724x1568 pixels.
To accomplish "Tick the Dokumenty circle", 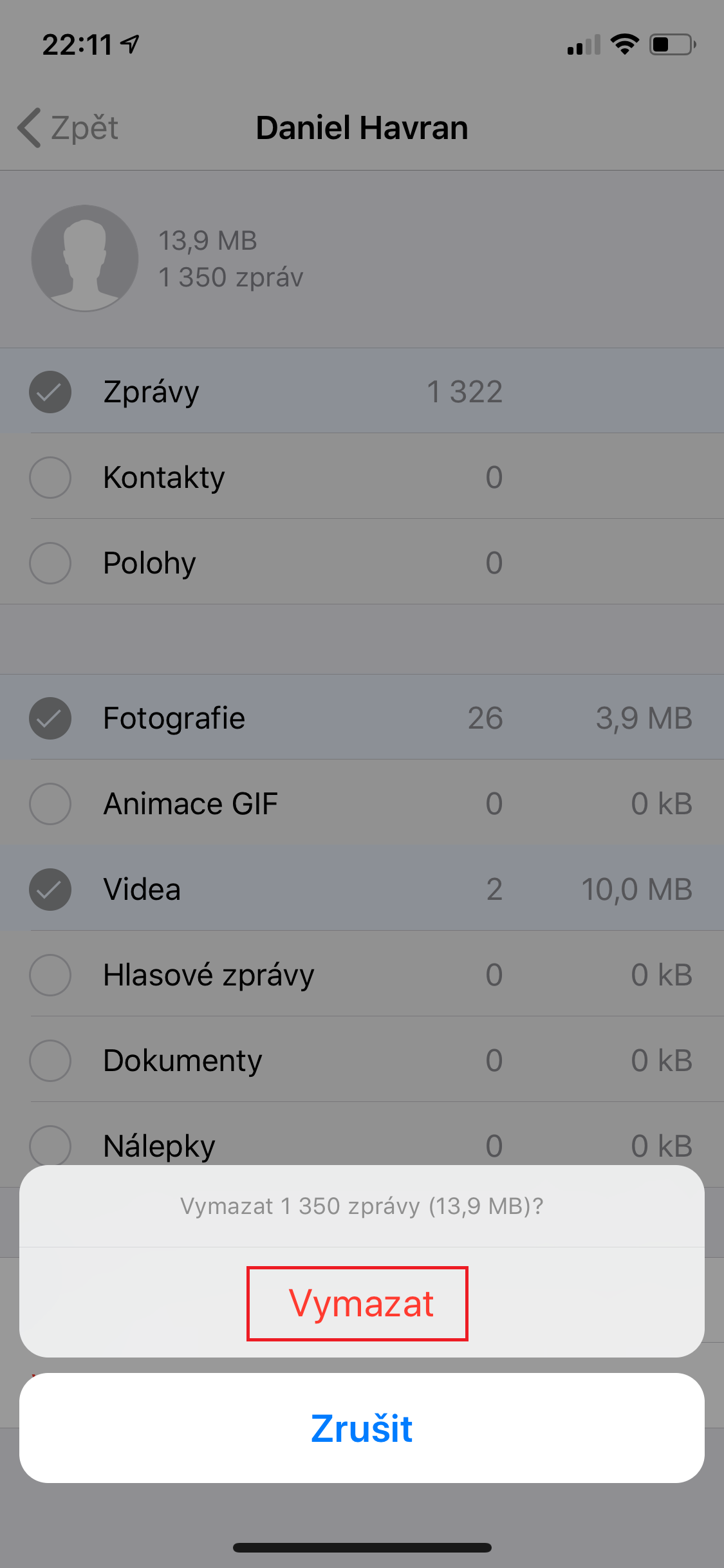I will pos(50,1061).
